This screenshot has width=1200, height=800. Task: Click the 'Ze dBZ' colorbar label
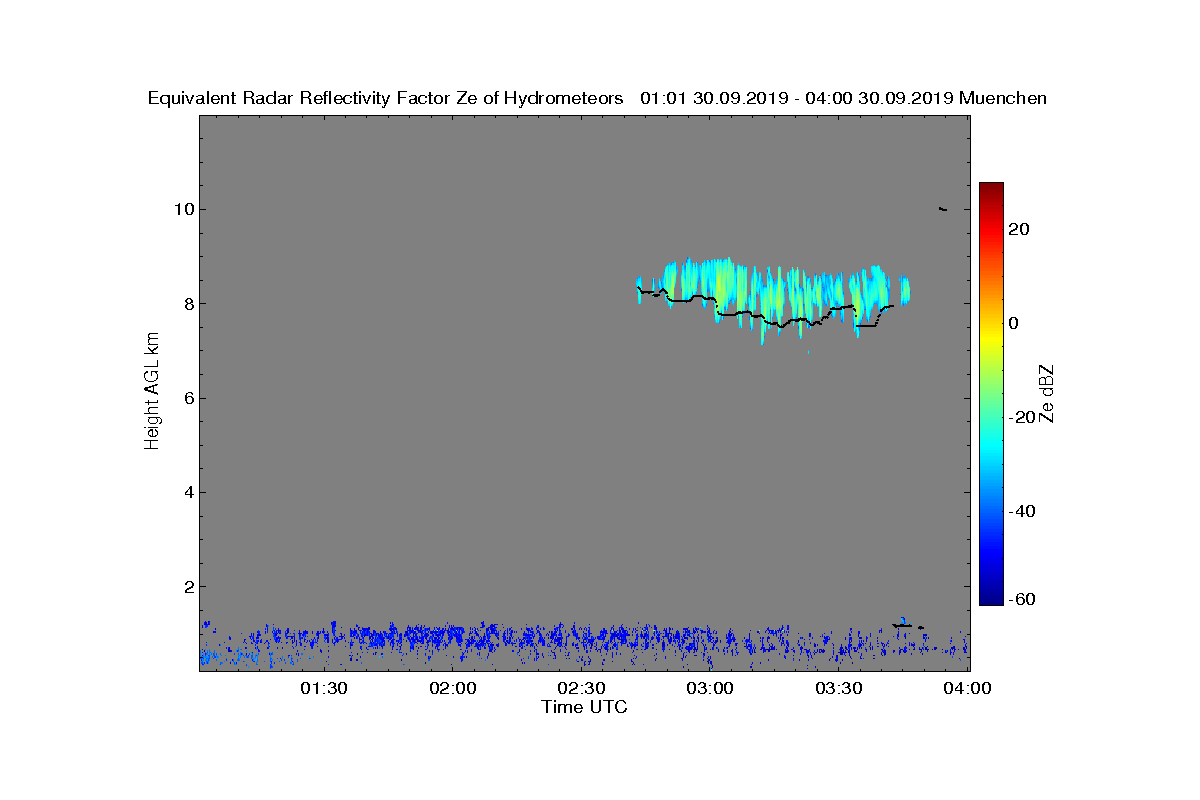[x=1047, y=394]
